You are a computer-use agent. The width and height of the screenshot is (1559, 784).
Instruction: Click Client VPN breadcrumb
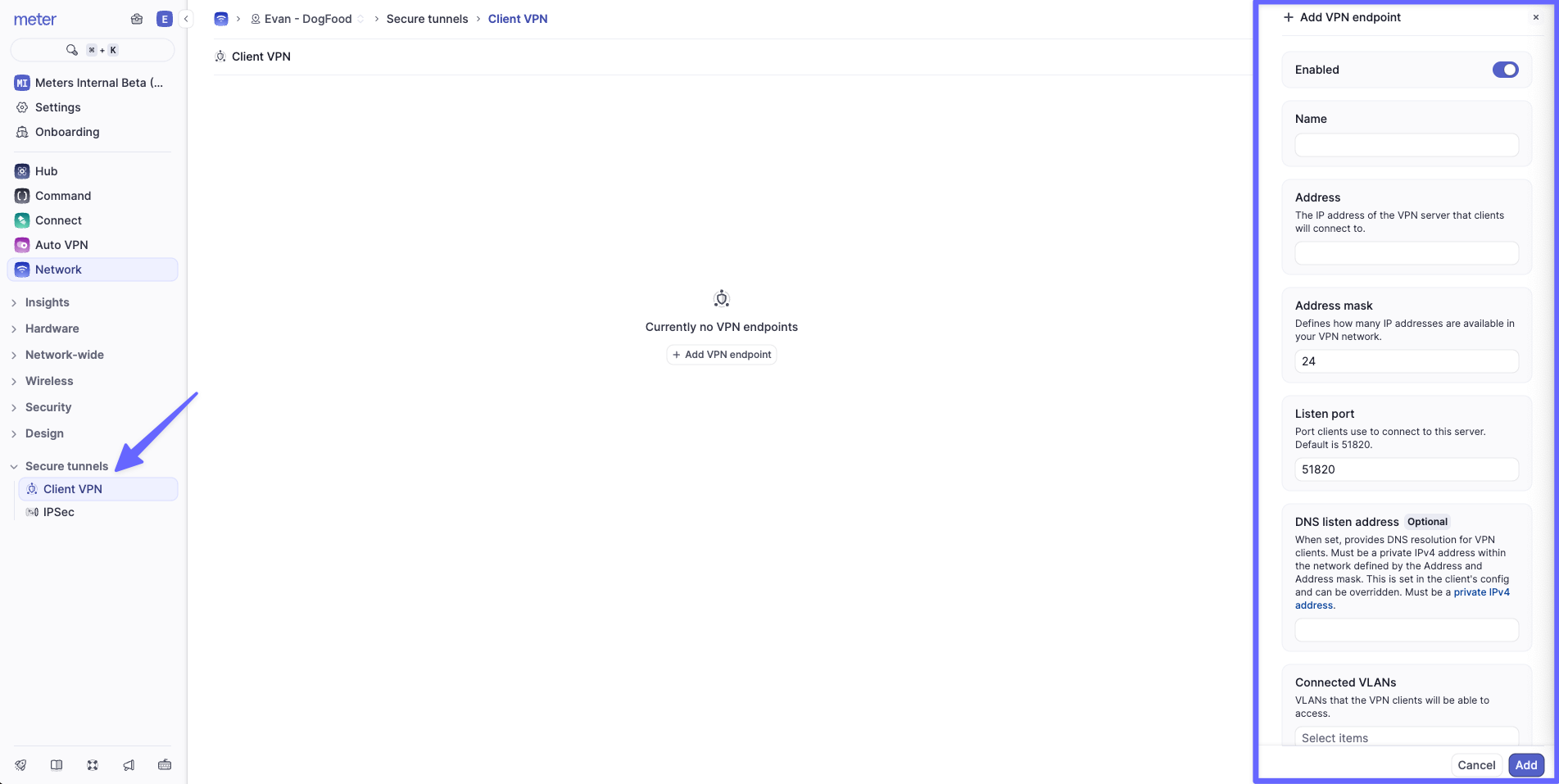(x=518, y=19)
